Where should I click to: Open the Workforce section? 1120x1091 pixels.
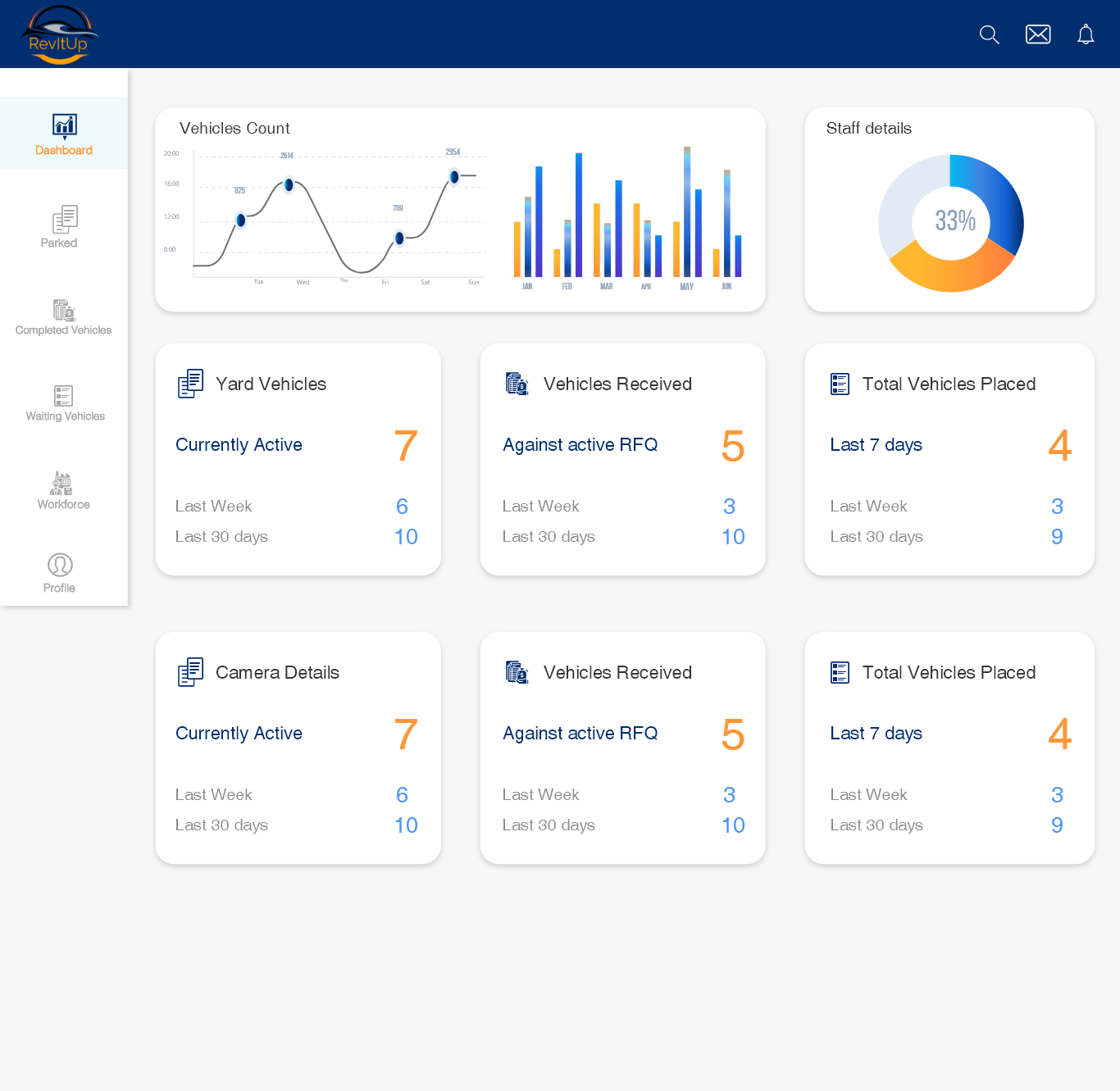click(63, 491)
